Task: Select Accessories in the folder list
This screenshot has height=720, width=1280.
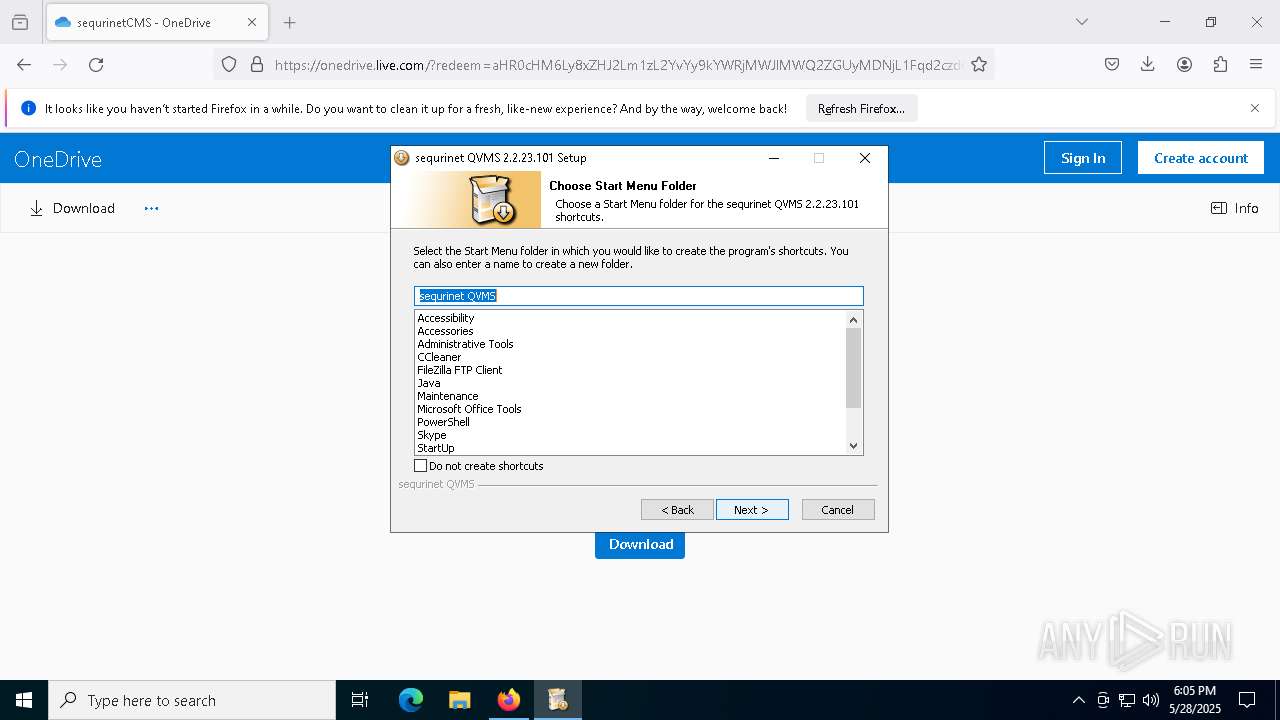Action: tap(445, 331)
